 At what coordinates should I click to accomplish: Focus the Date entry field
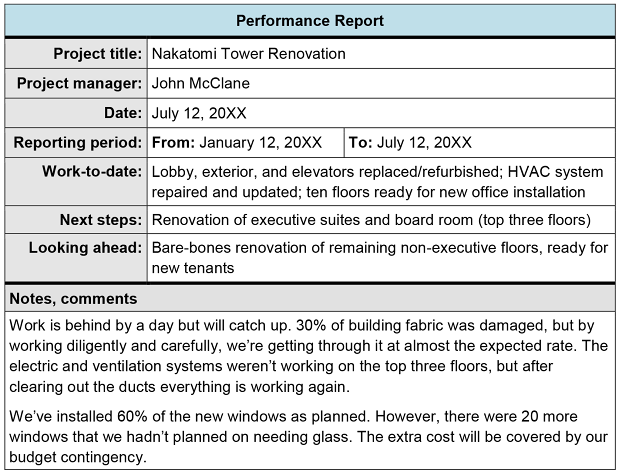[x=380, y=113]
